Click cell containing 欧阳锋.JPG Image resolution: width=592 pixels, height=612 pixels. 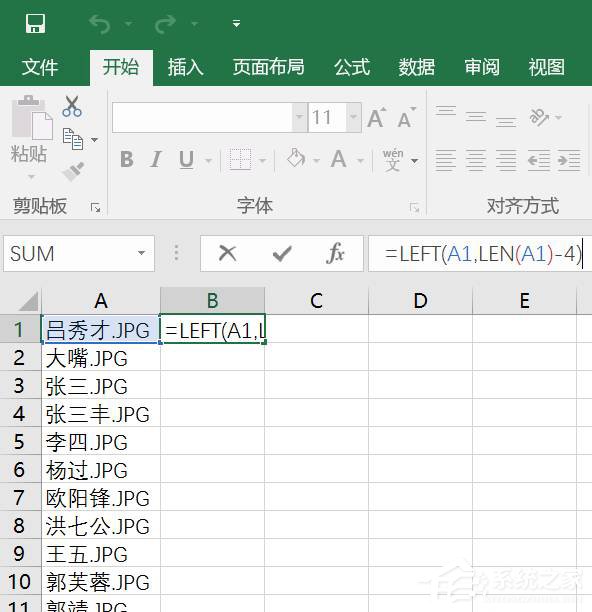pos(101,498)
